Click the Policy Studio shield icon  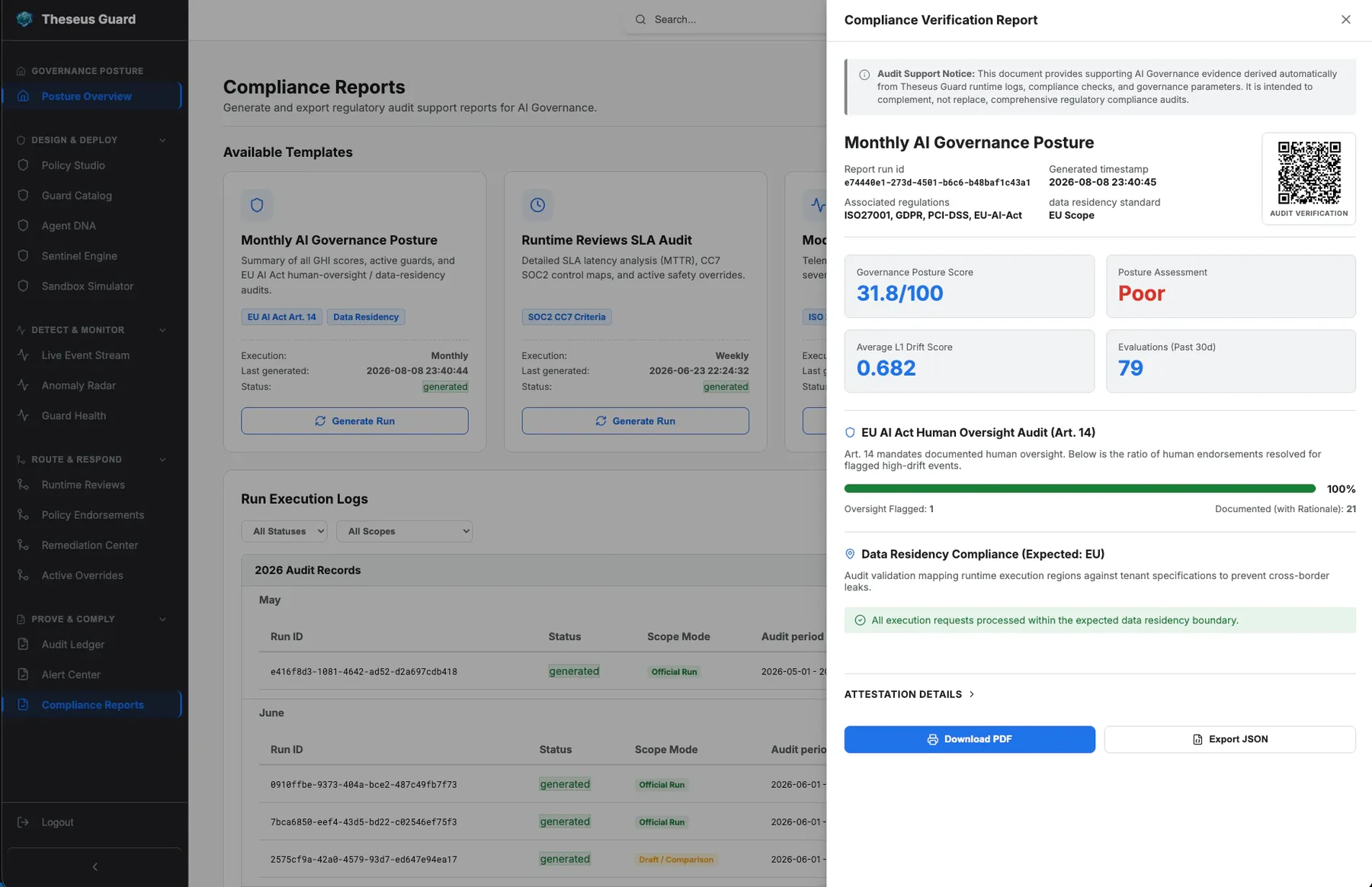tap(23, 165)
